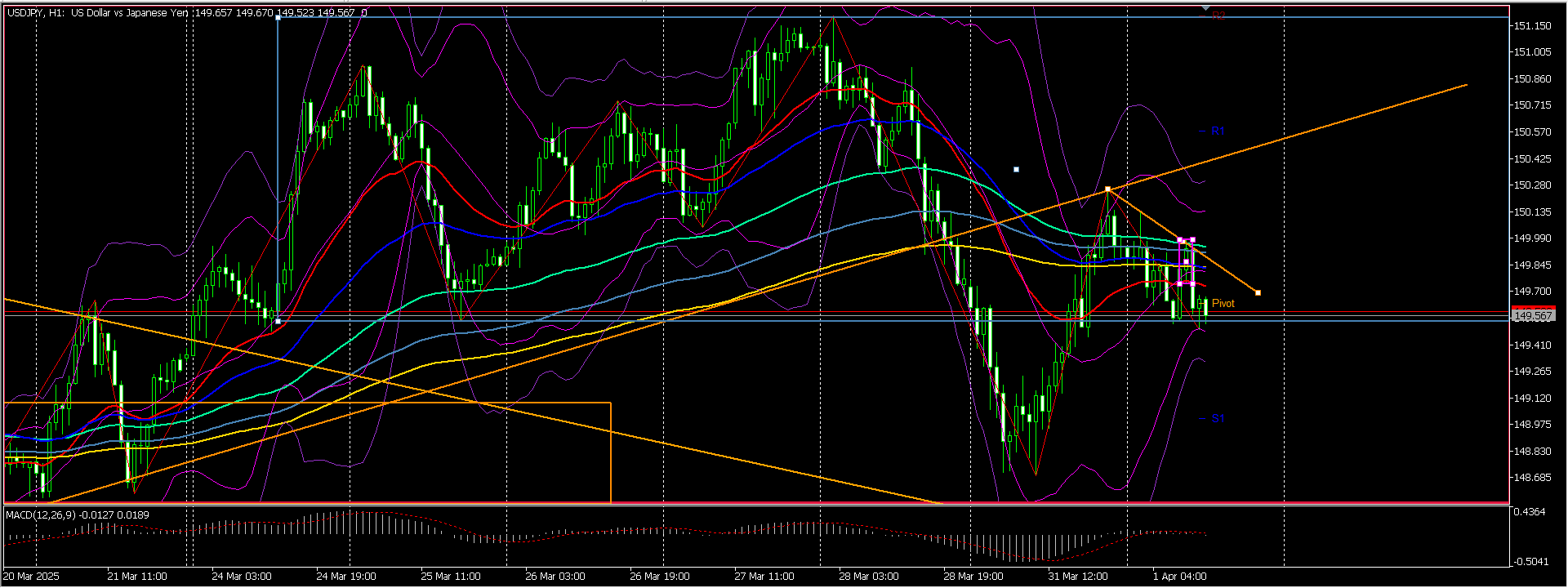Viewport: 1568px width, 588px height.
Task: Click the 28 Mar 03:00 time label
Action: point(869,576)
